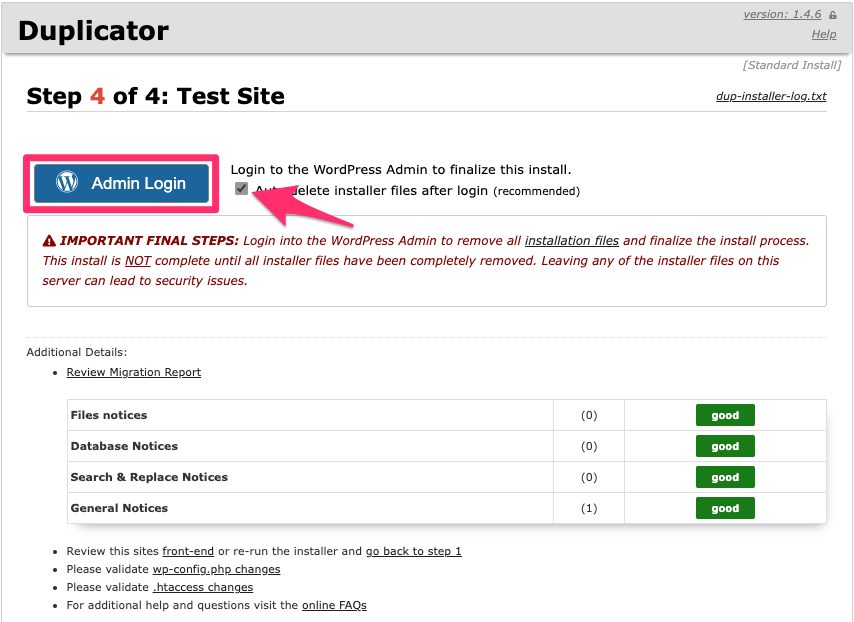Click the (0) count for Database Notices
The width and height of the screenshot is (854, 622).
(589, 446)
